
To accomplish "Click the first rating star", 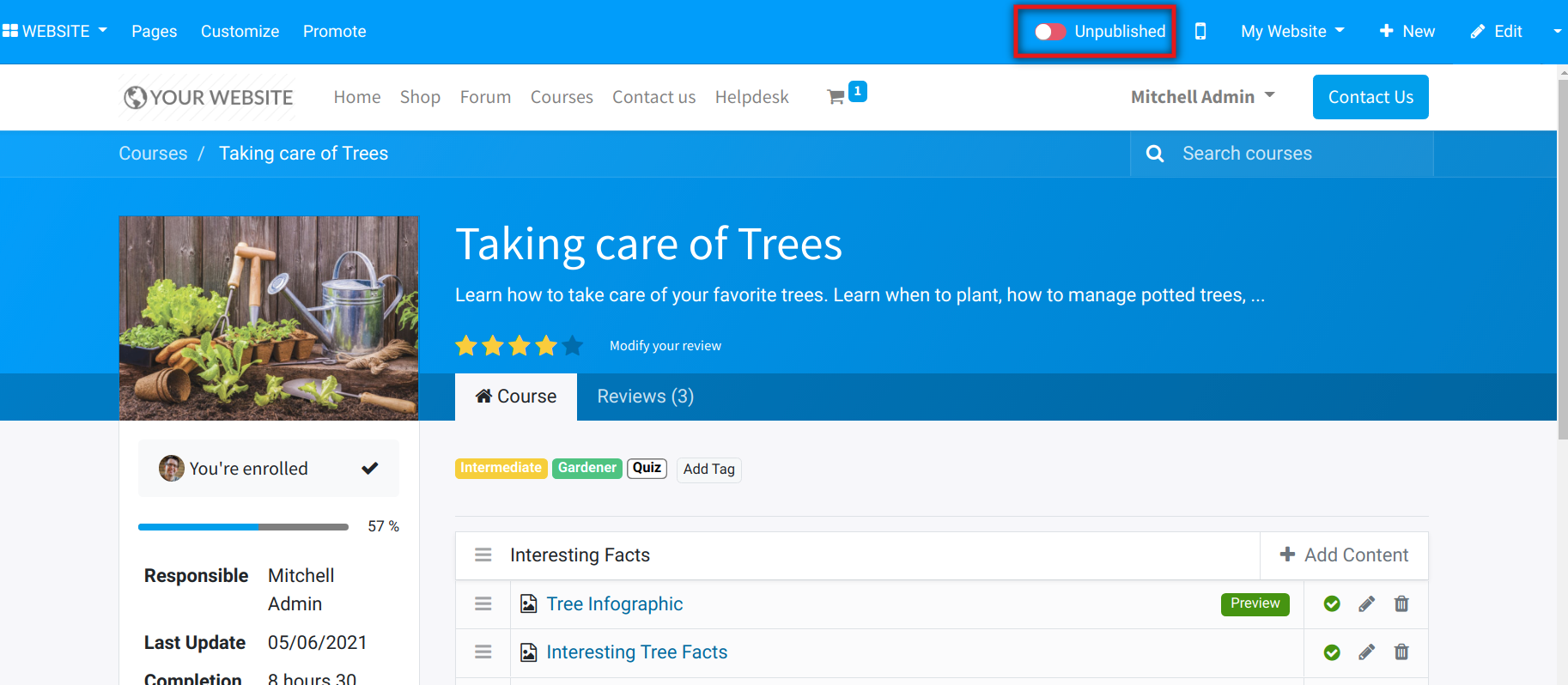I will click(x=466, y=346).
